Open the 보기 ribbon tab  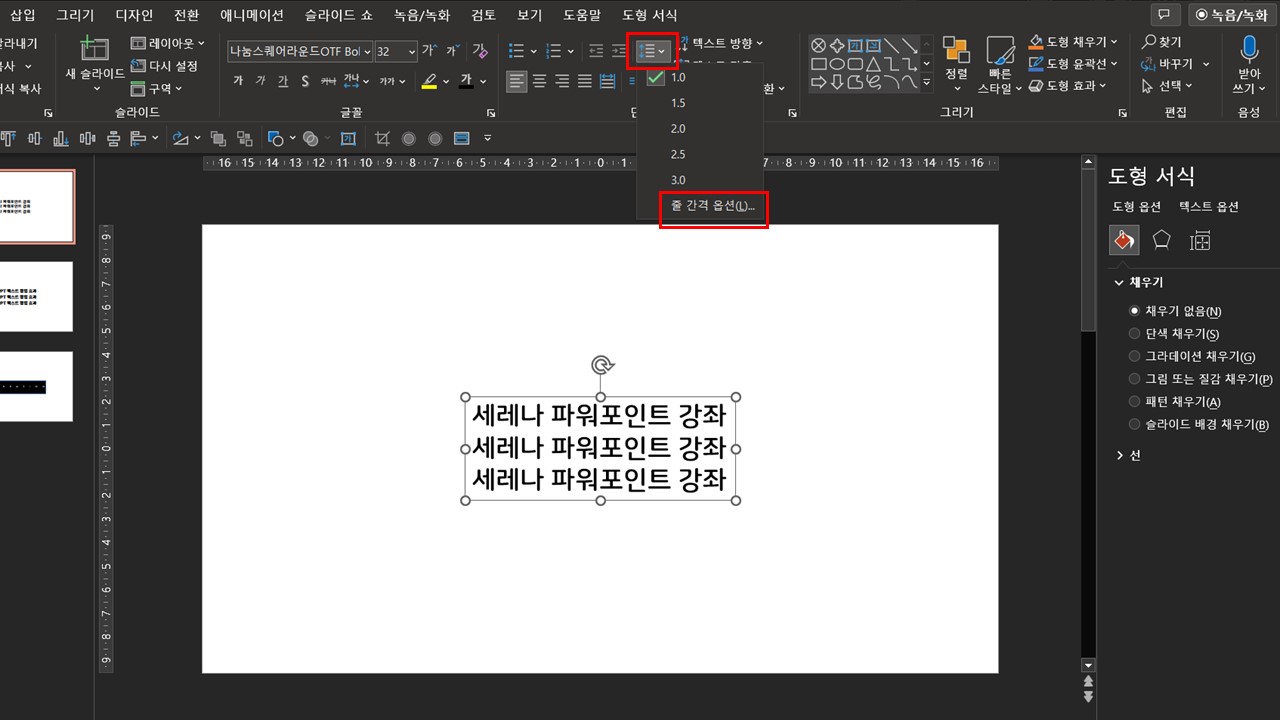tap(530, 15)
